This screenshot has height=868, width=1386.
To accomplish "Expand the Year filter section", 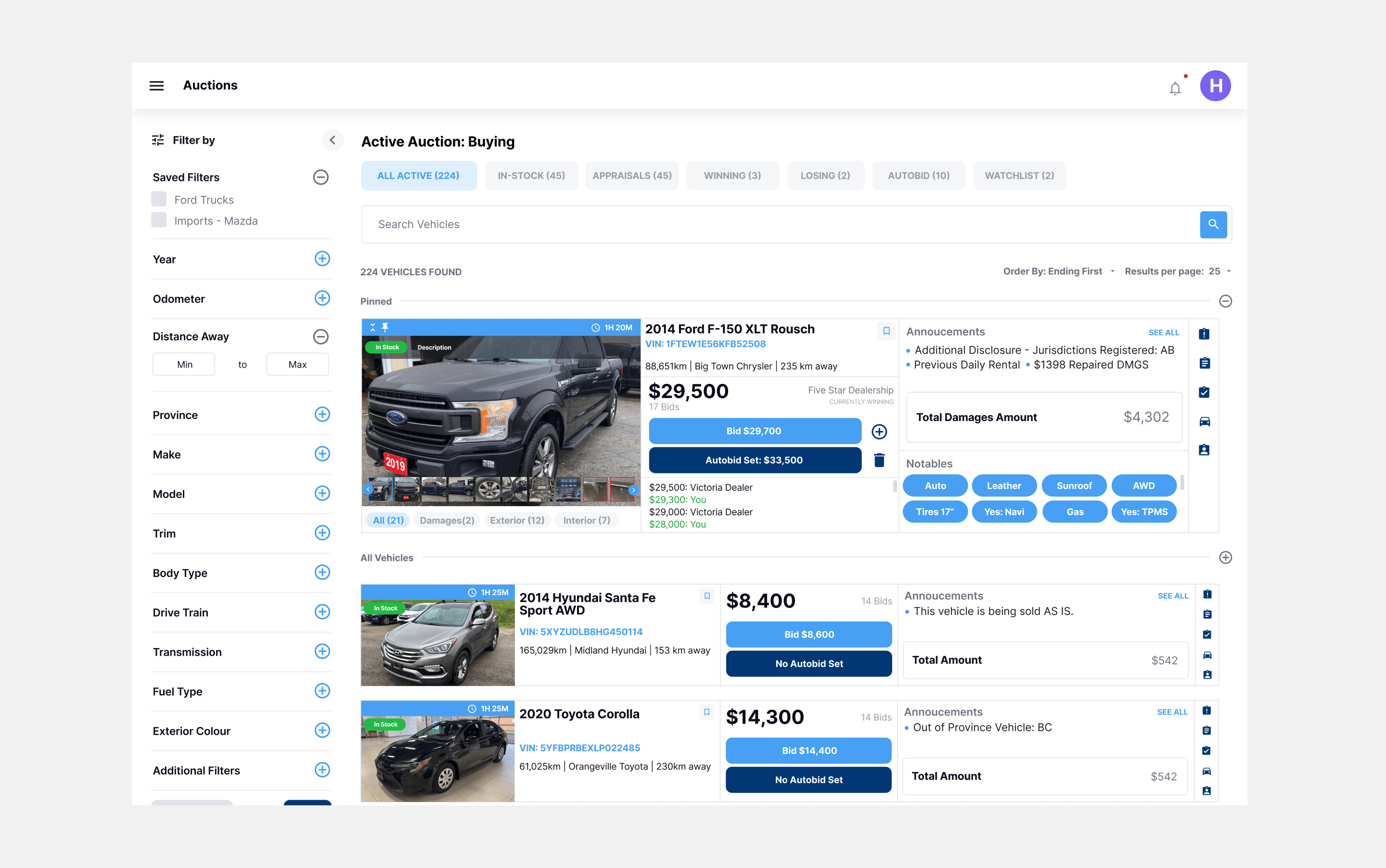I will [x=322, y=259].
